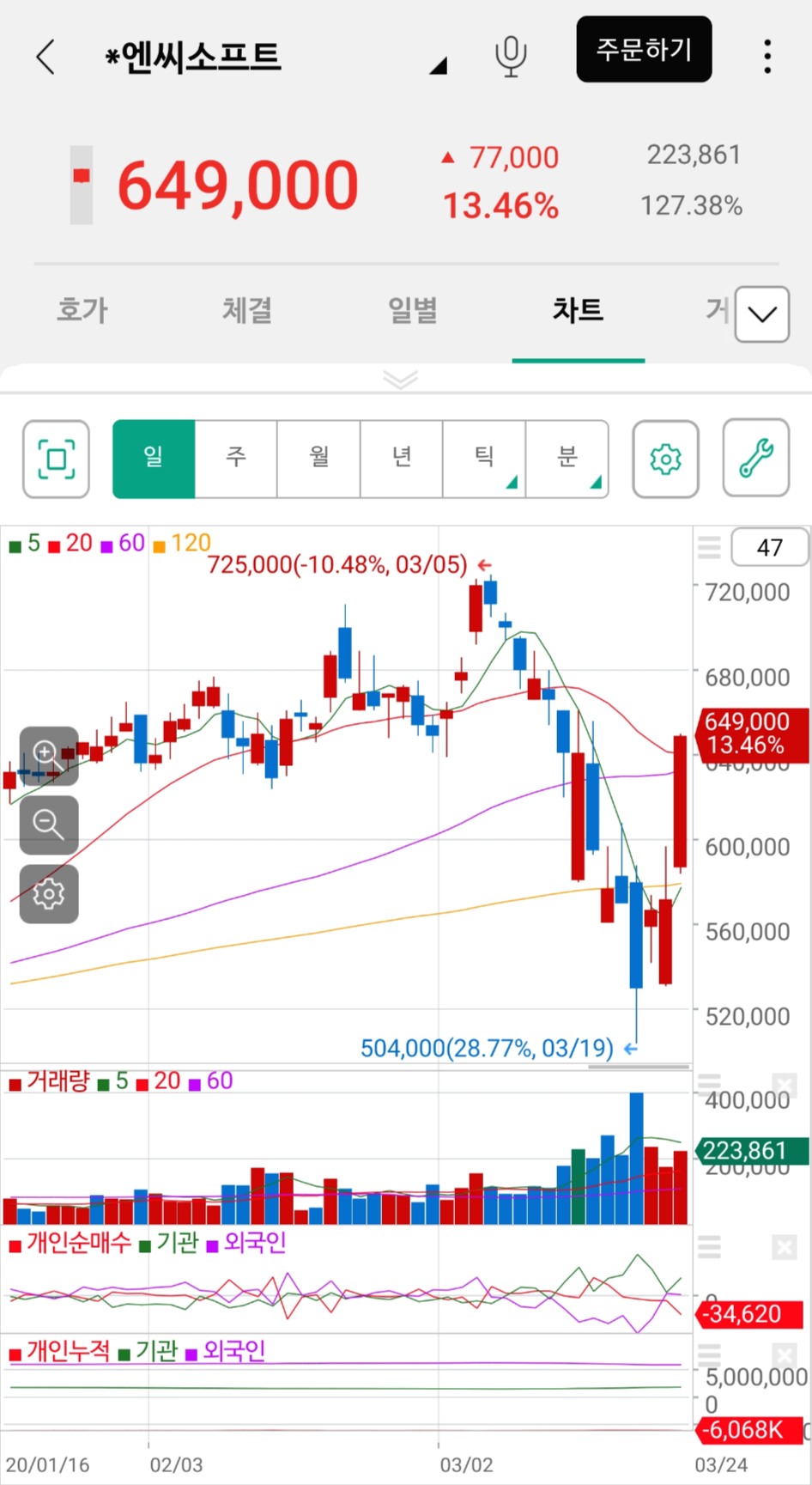Expand the tab list chevron dropdown
This screenshot has width=812, height=1485.
coord(762,314)
